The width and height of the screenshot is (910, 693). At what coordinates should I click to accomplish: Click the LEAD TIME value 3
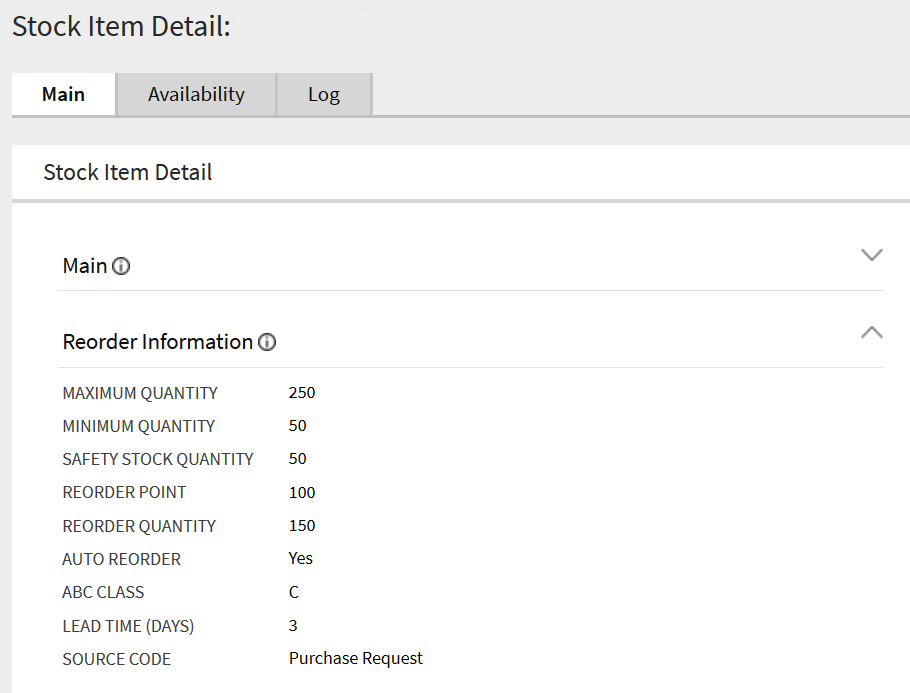click(292, 625)
